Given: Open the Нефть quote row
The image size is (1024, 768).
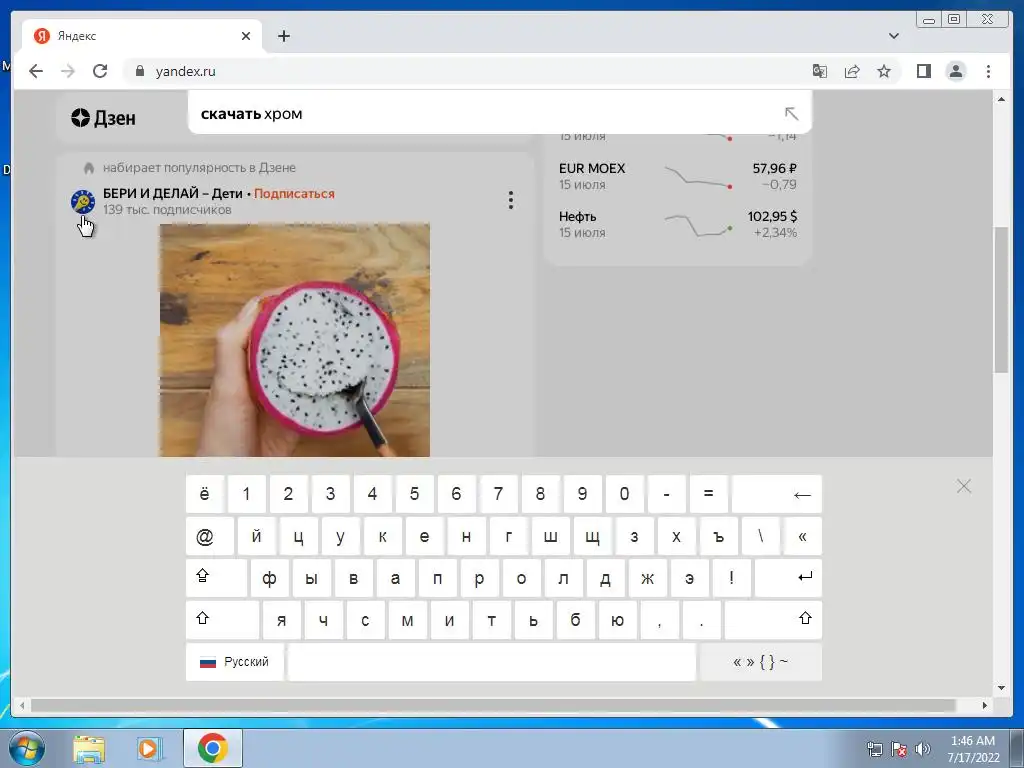Looking at the screenshot, I should tap(677, 224).
